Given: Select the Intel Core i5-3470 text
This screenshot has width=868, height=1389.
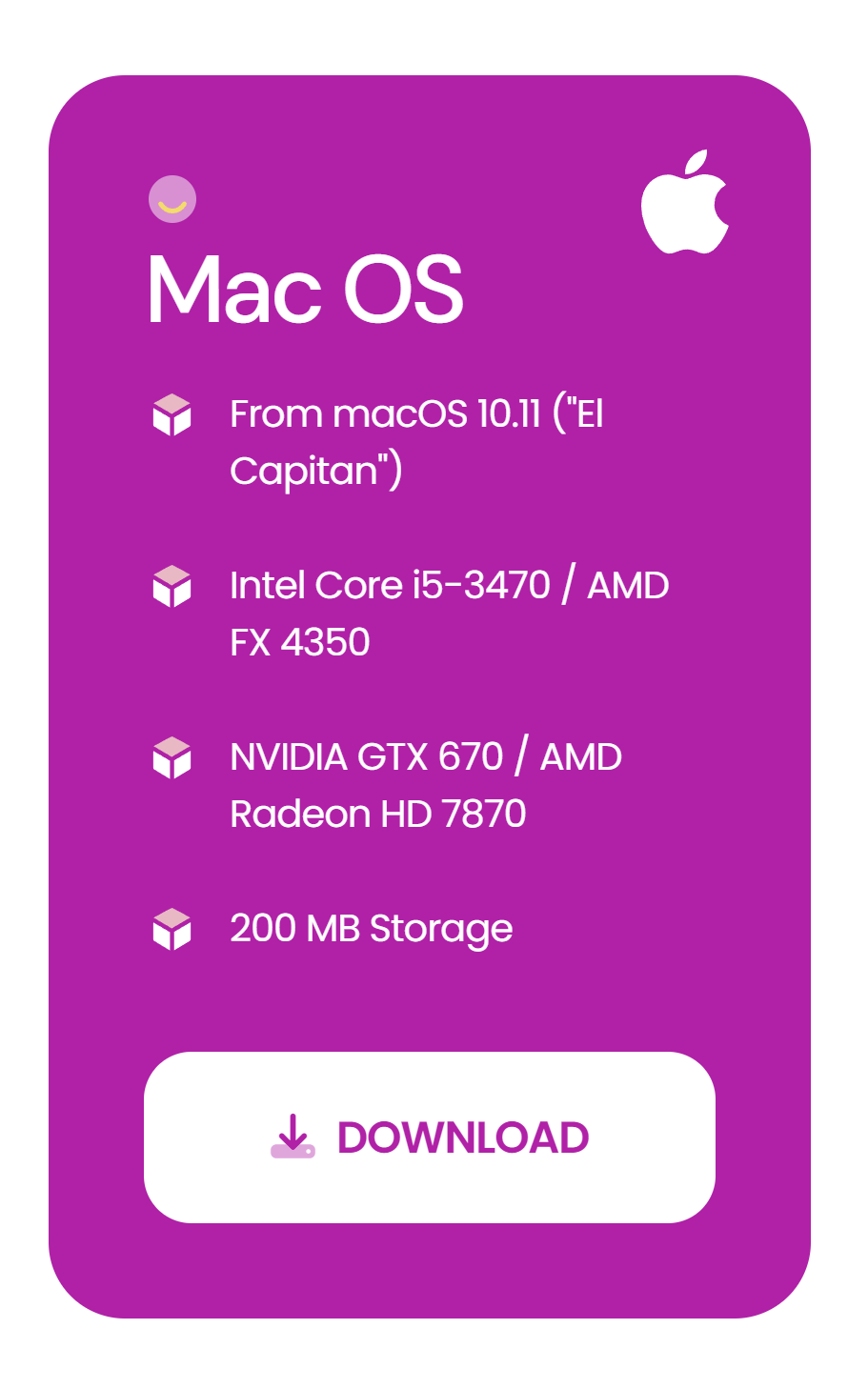Looking at the screenshot, I should click(x=391, y=586).
